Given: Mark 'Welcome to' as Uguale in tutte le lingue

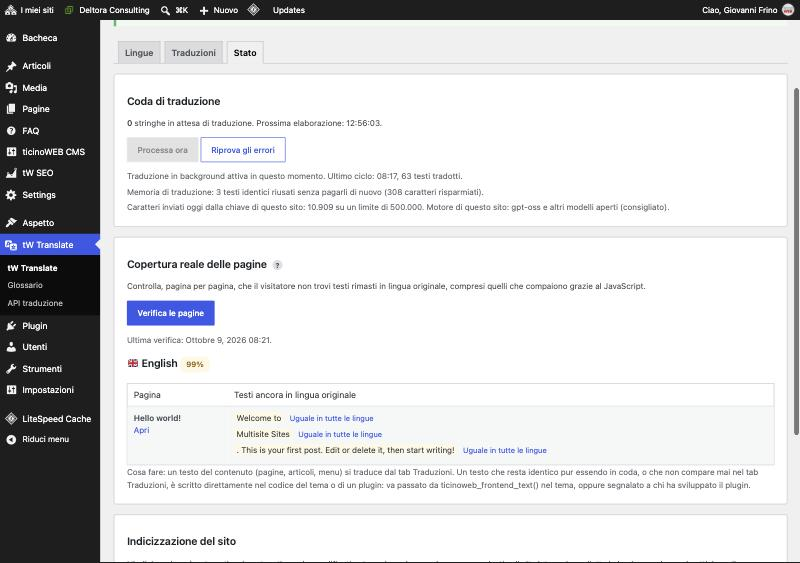Looking at the screenshot, I should pyautogui.click(x=331, y=419).
